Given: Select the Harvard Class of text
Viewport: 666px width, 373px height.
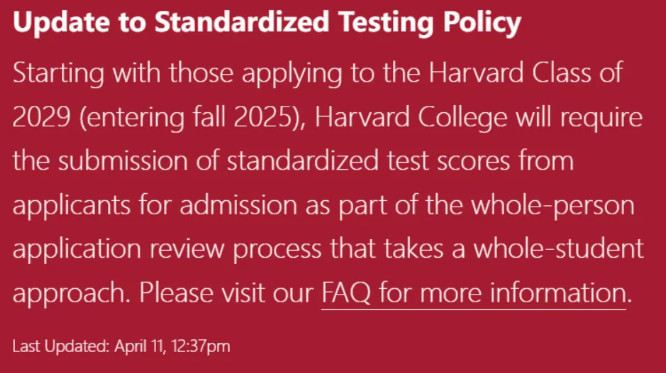Looking at the screenshot, I should point(525,72).
